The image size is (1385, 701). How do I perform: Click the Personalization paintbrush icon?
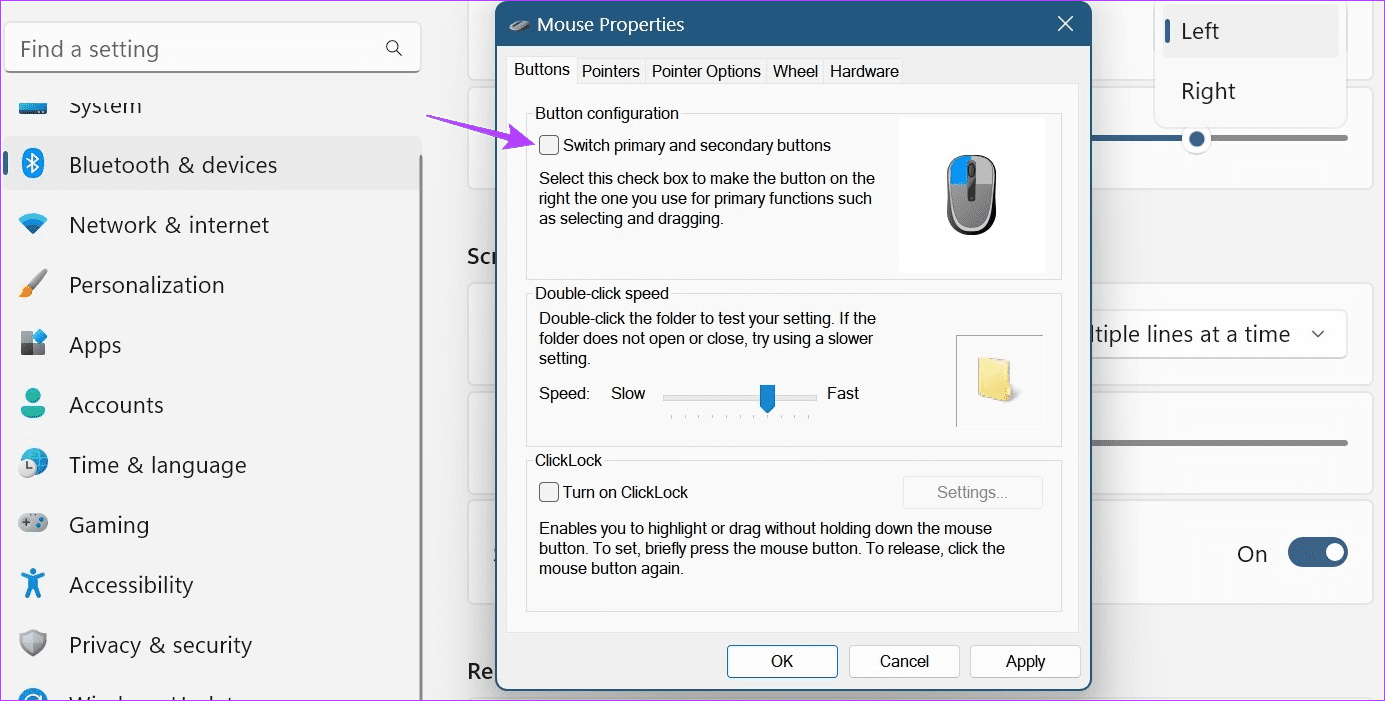(33, 285)
